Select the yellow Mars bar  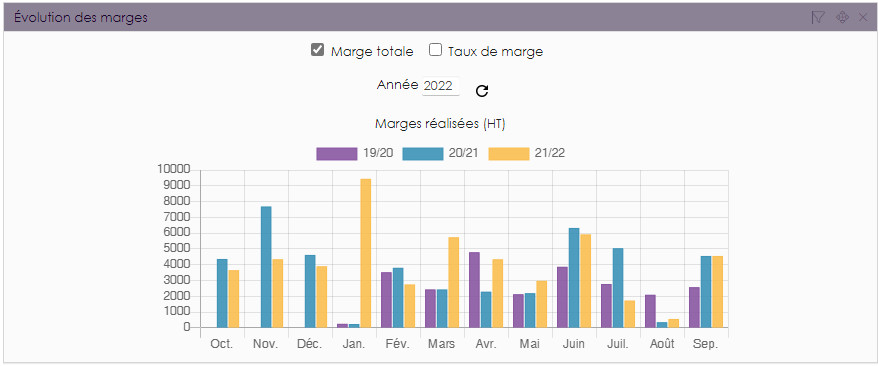pos(454,282)
